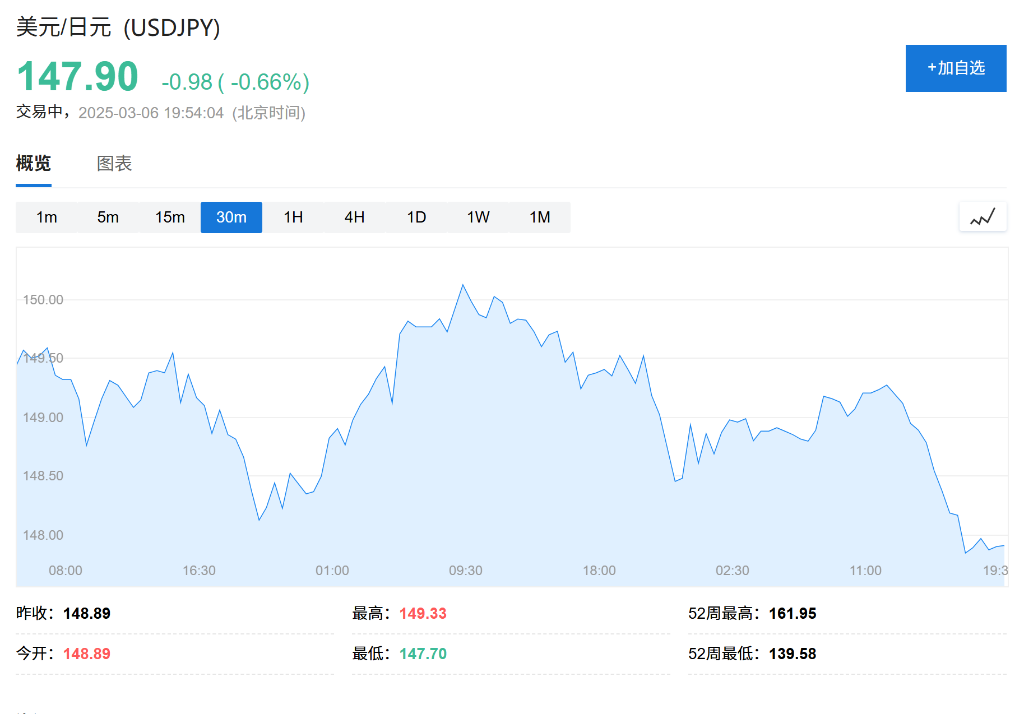The width and height of the screenshot is (1024, 714).
Task: Click the 最低 value 147.70
Action: click(x=423, y=654)
